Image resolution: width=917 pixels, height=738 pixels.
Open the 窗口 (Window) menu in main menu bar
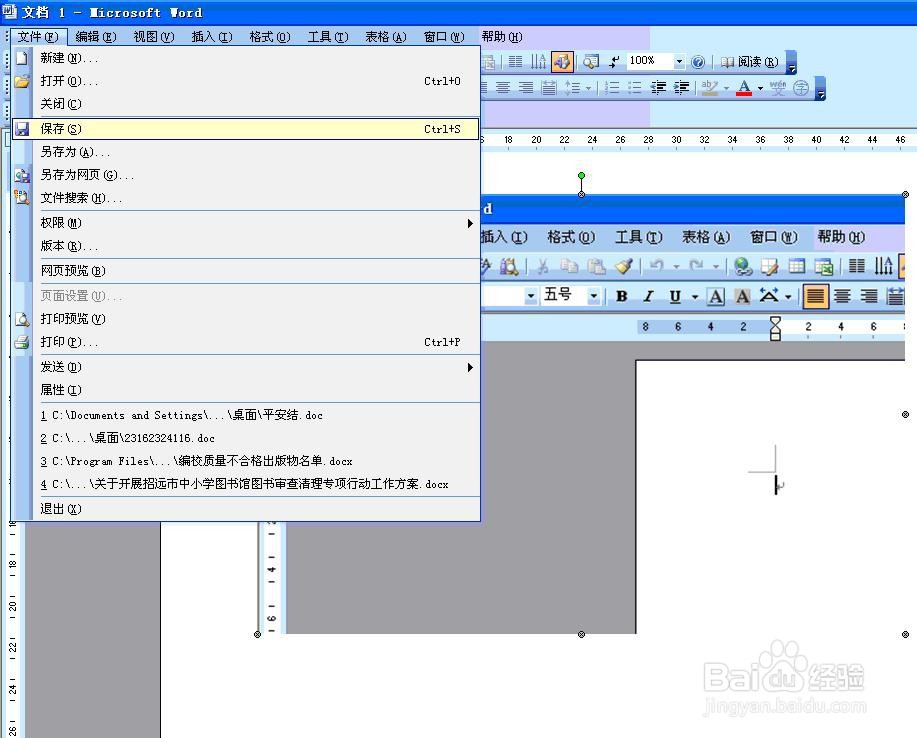click(444, 37)
